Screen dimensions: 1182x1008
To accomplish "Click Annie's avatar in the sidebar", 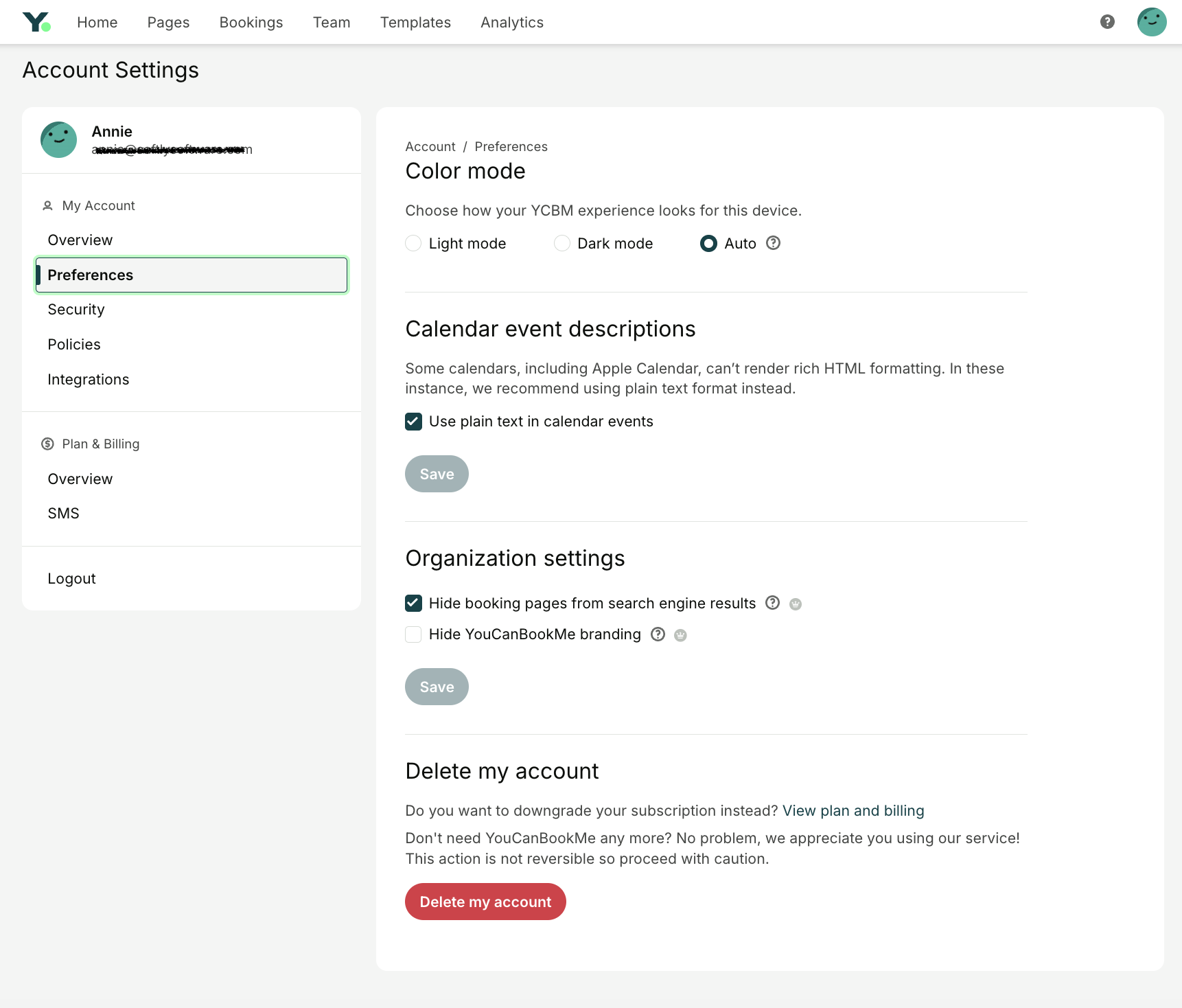I will coord(59,140).
